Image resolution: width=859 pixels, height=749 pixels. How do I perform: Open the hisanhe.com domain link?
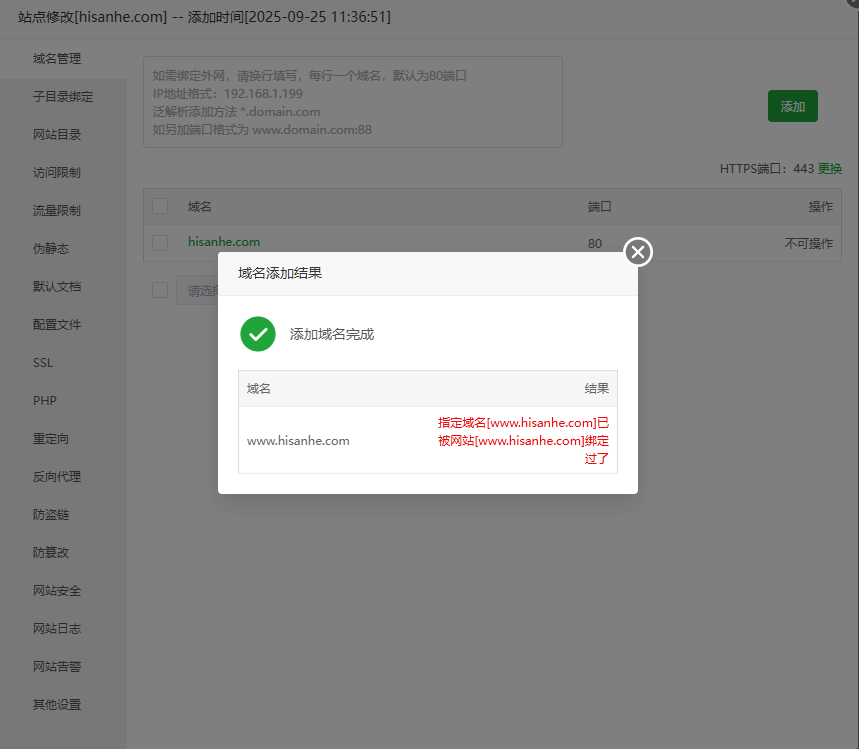[x=224, y=241]
